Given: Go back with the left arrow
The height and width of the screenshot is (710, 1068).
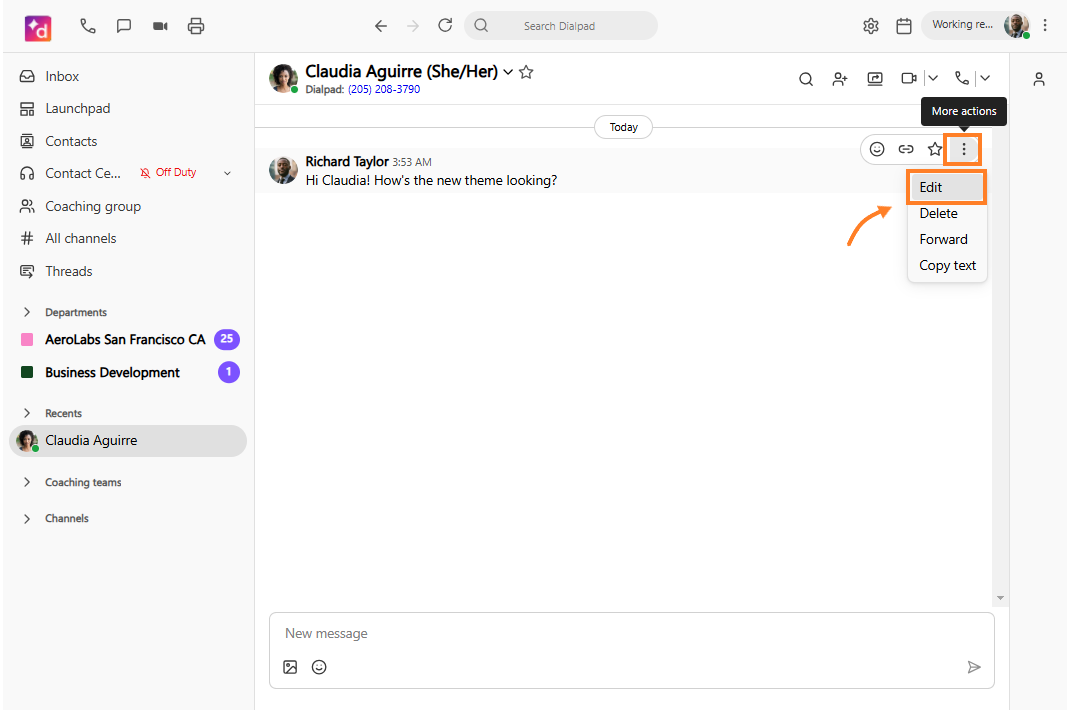Looking at the screenshot, I should pyautogui.click(x=381, y=26).
